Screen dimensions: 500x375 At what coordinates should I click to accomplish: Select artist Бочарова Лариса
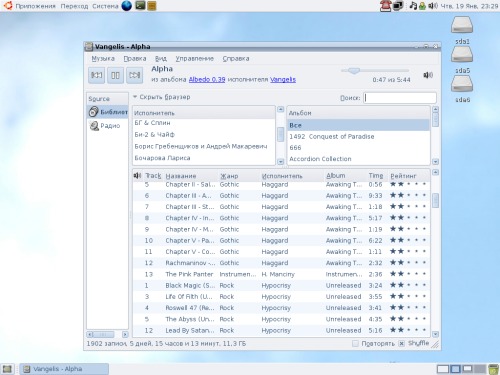point(204,158)
